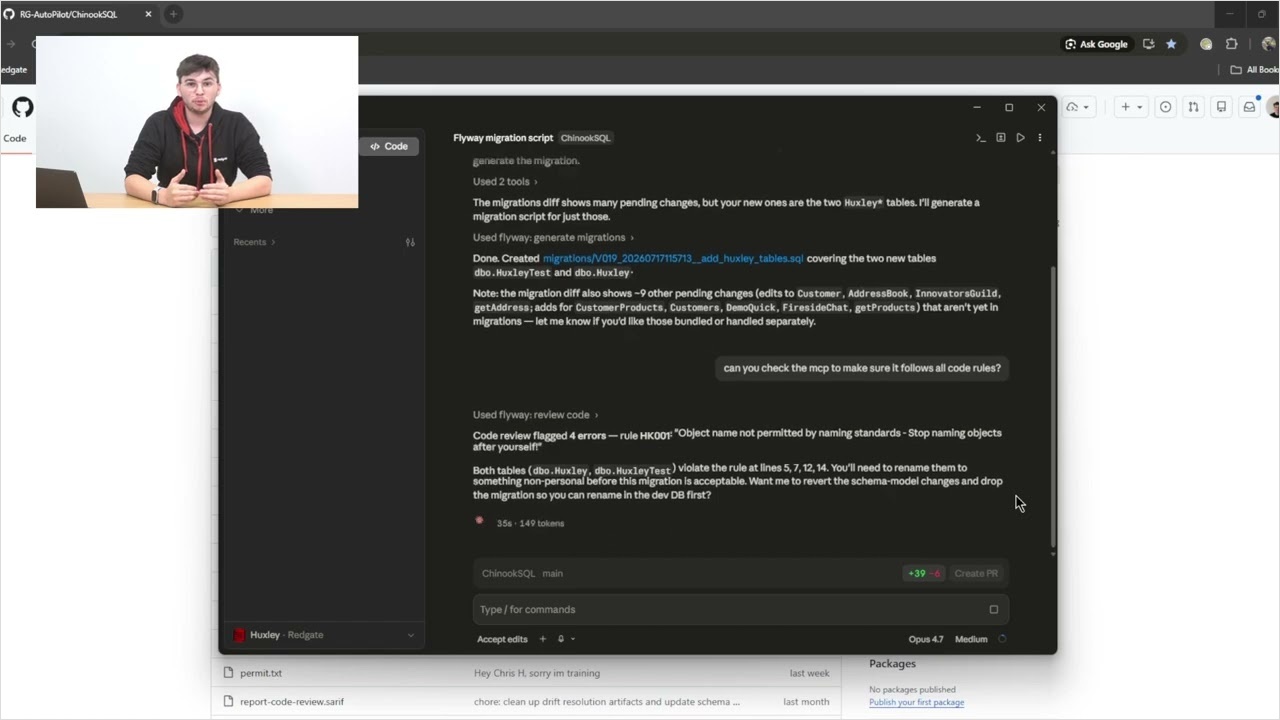Viewport: 1280px width, 720px height.
Task: Open the chore: clean up drift commit message
Action: pyautogui.click(x=607, y=702)
